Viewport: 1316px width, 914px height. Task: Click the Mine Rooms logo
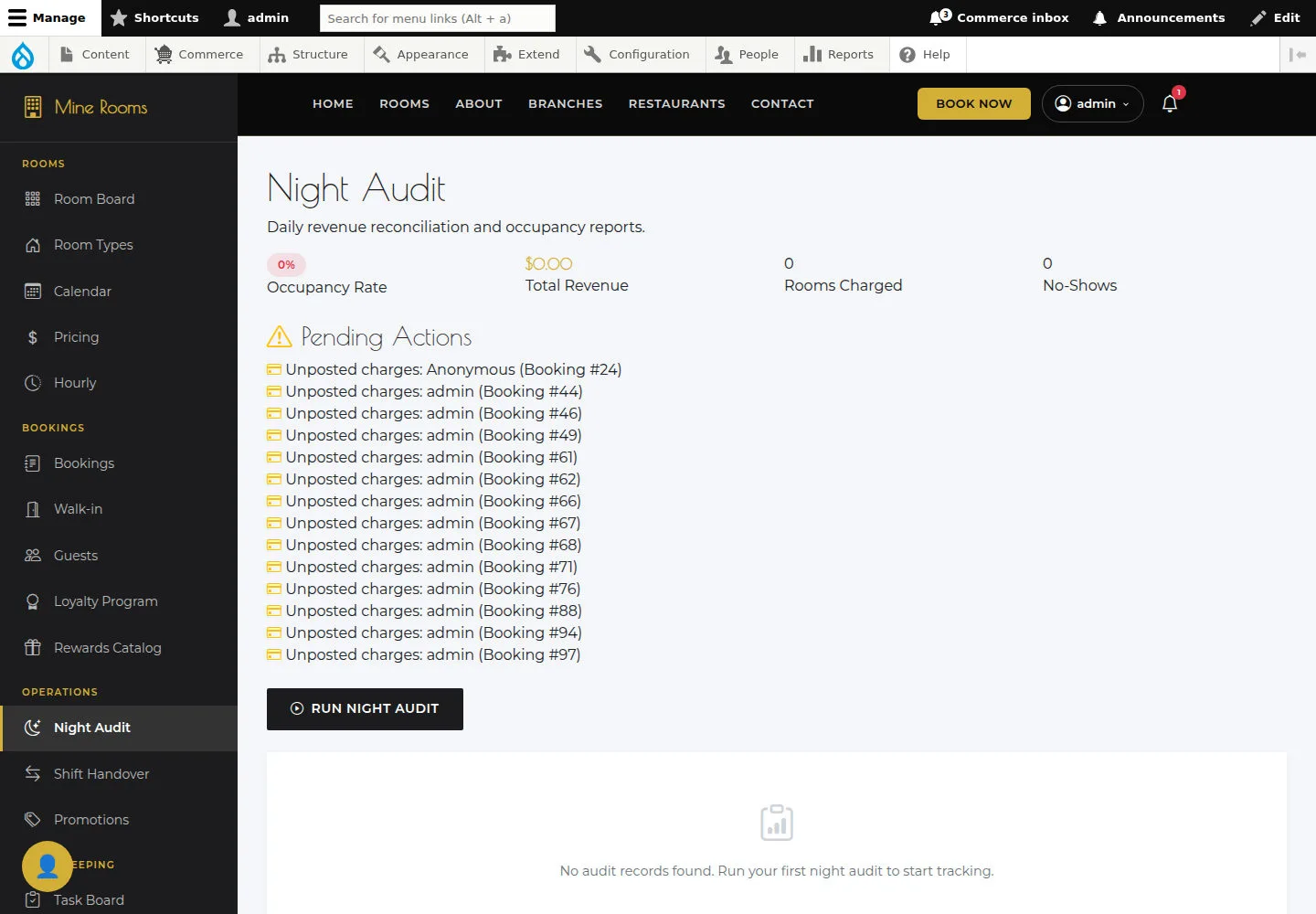point(85,107)
